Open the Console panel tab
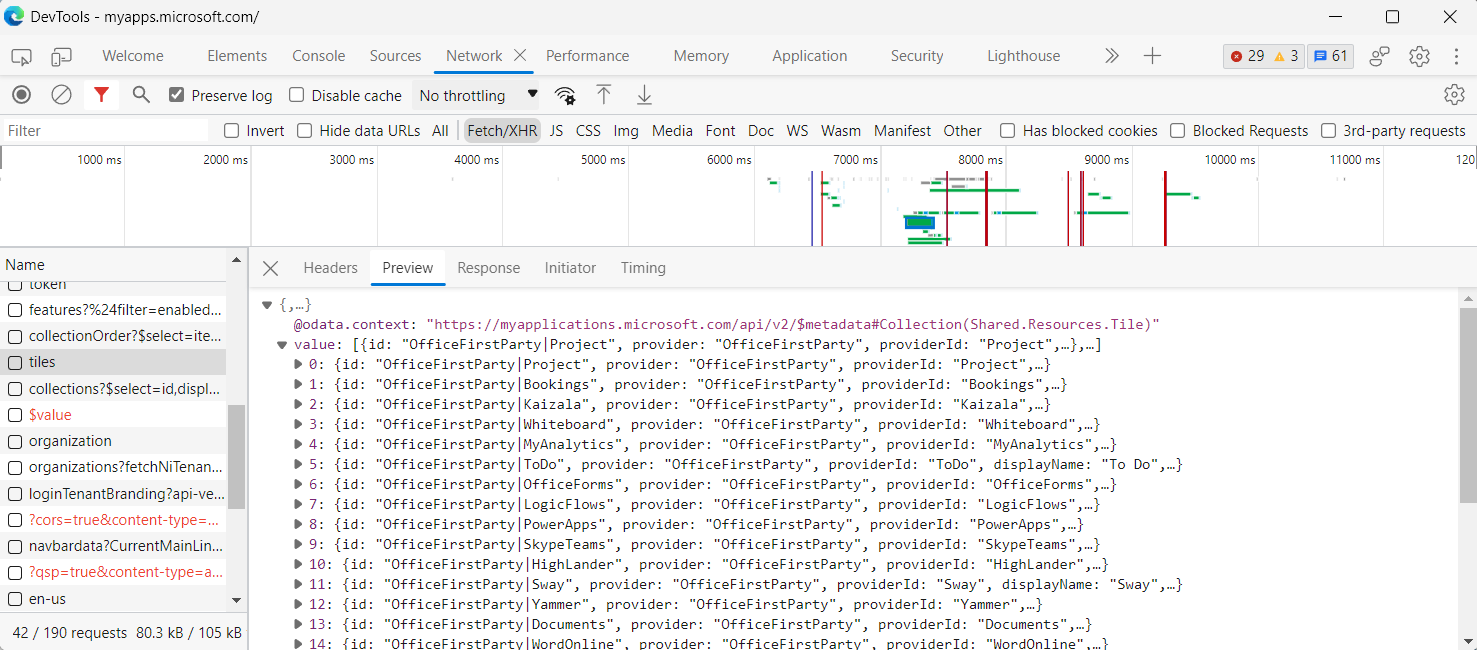 (x=318, y=56)
